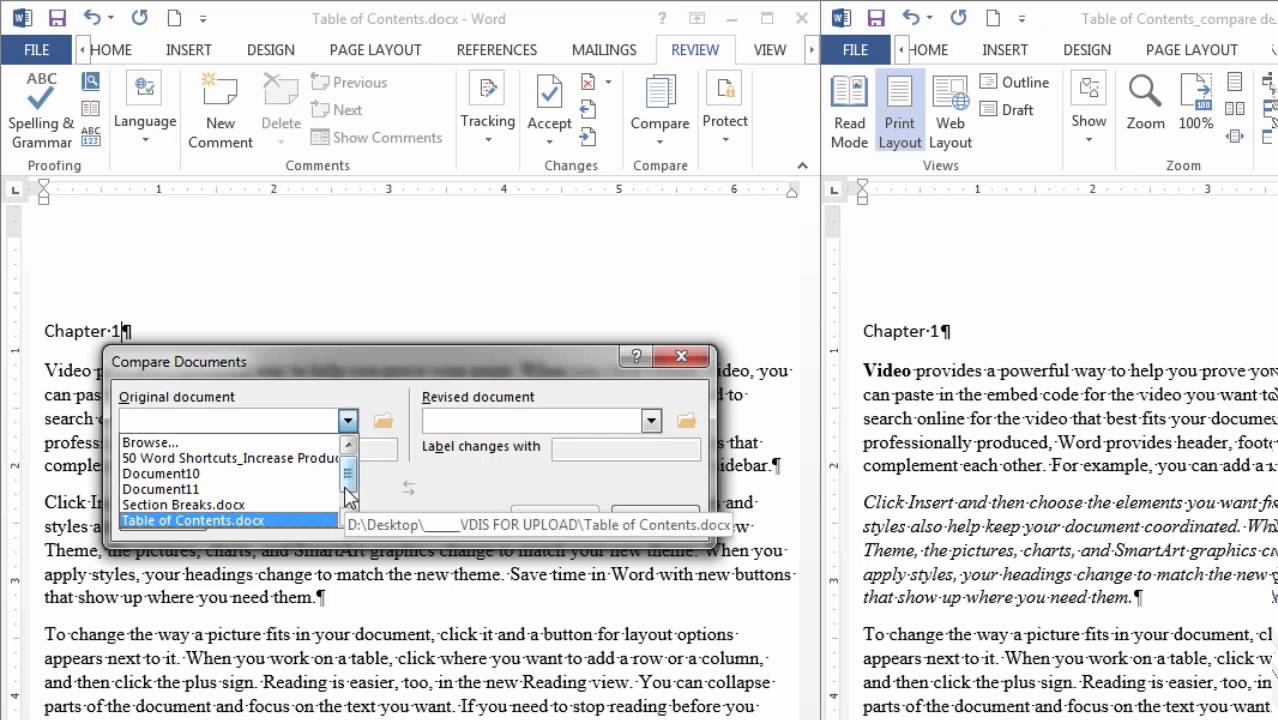Select Document11 in dropdown list
Viewport: 1278px width, 720px height.
(229, 489)
